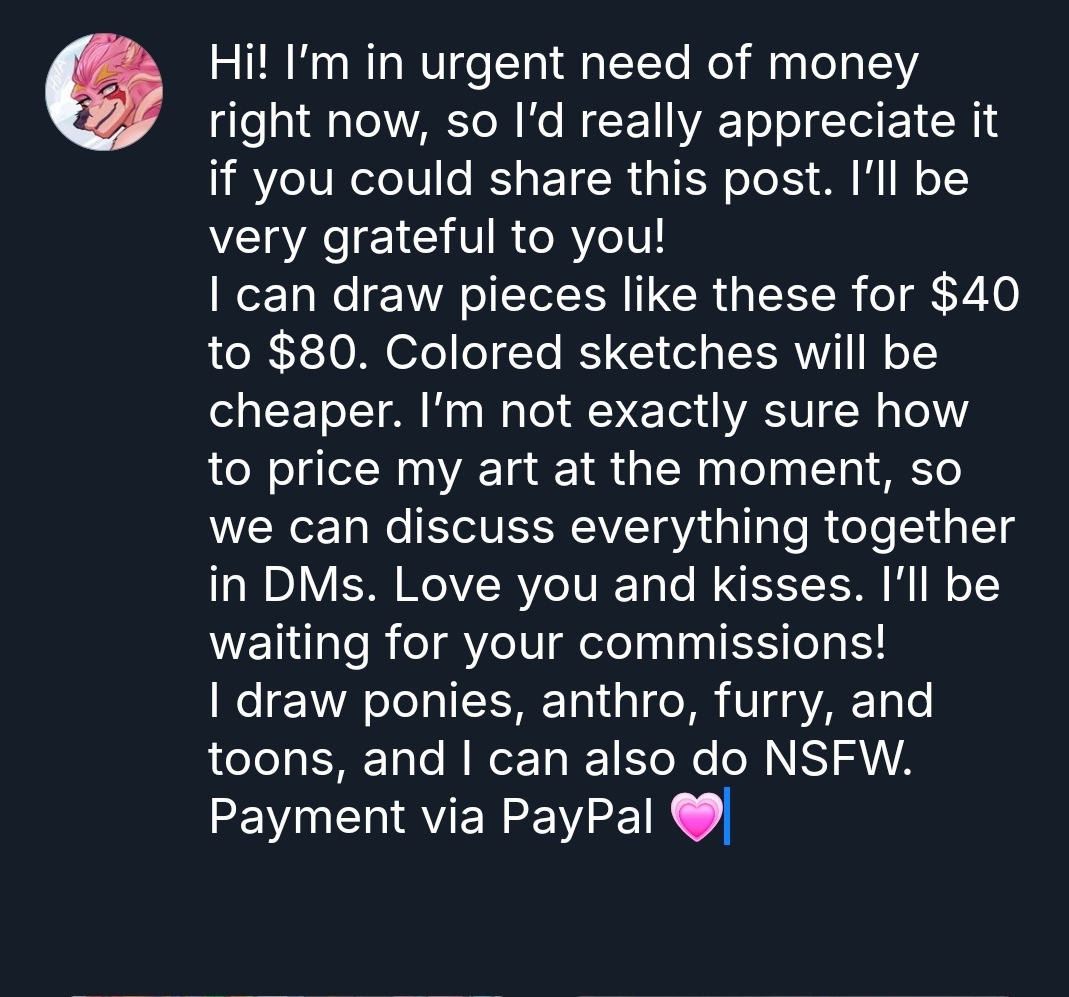
Task: Tap the pink heart emoji after PayPal
Action: (x=695, y=817)
